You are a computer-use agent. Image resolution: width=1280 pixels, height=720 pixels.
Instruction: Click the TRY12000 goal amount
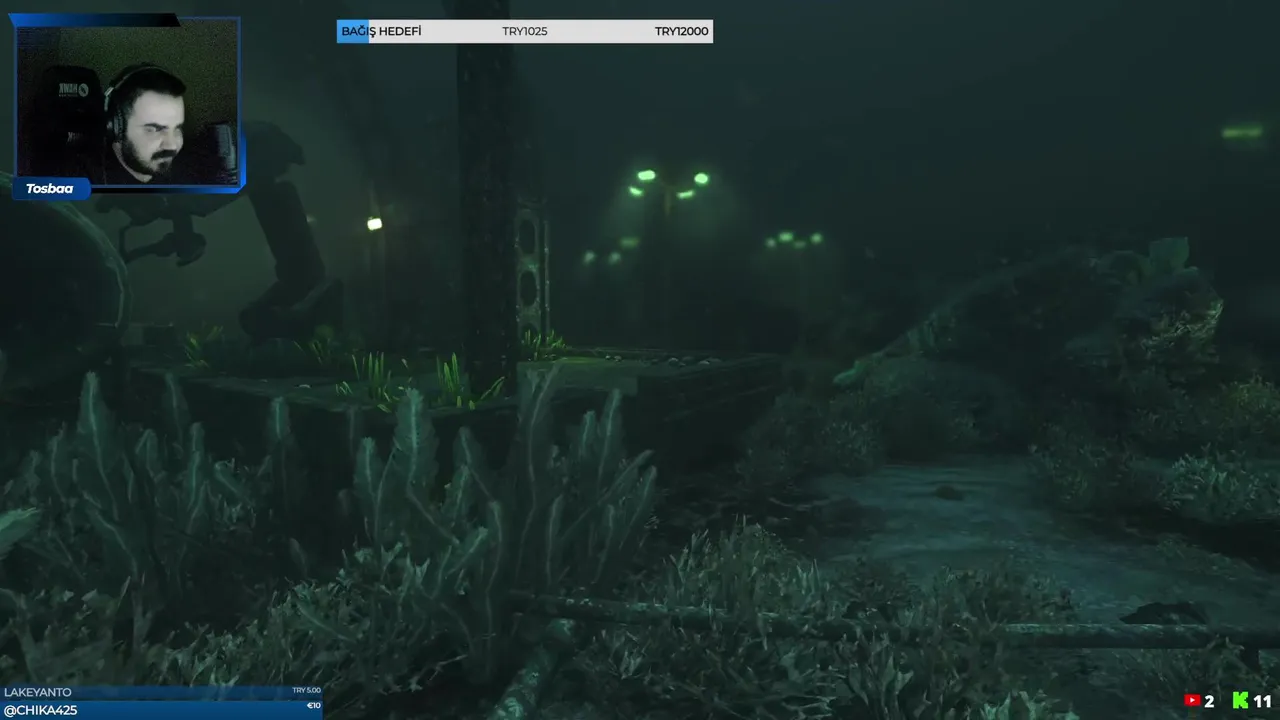(681, 31)
